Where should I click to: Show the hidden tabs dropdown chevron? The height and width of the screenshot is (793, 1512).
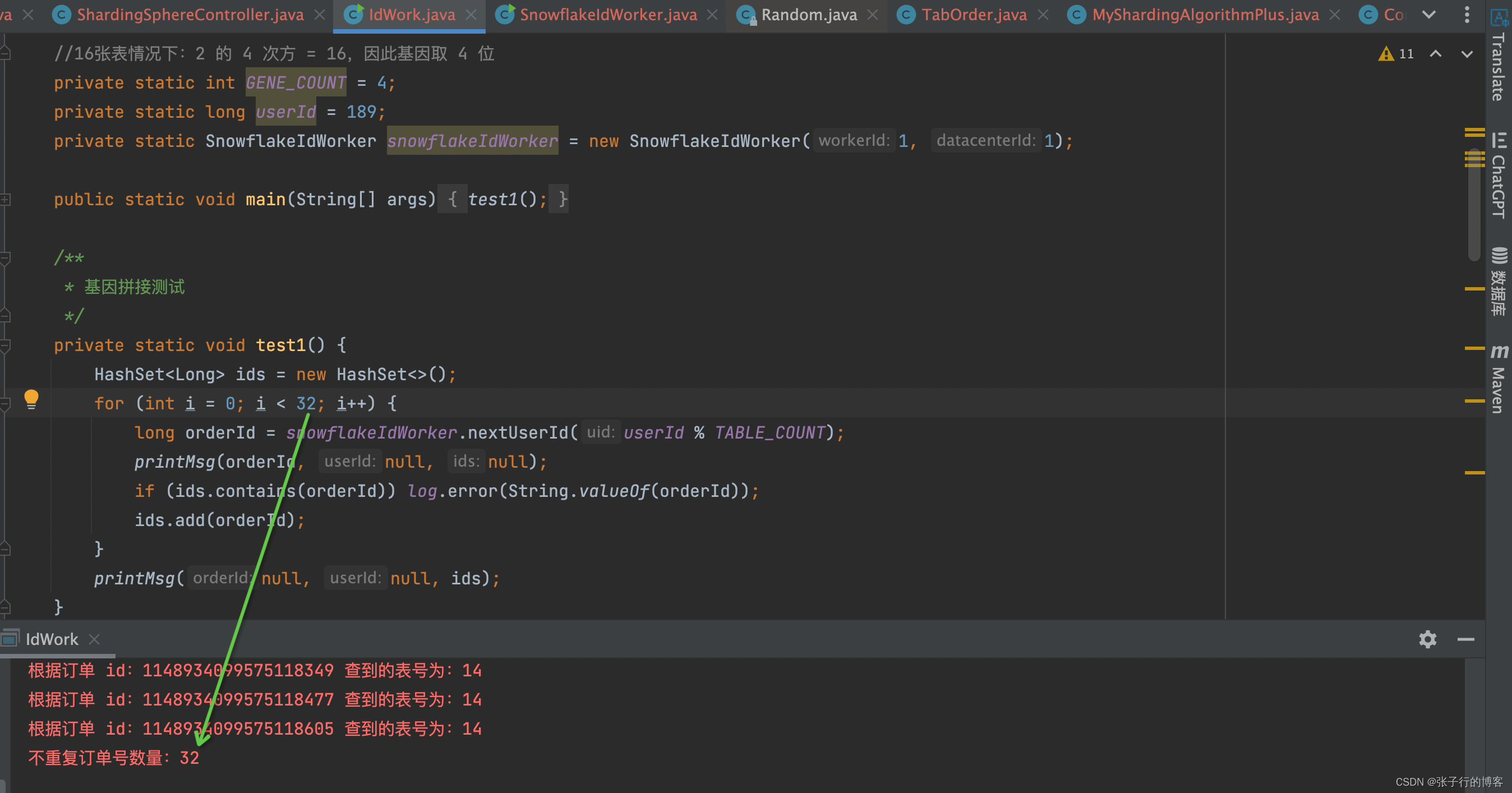click(1429, 15)
